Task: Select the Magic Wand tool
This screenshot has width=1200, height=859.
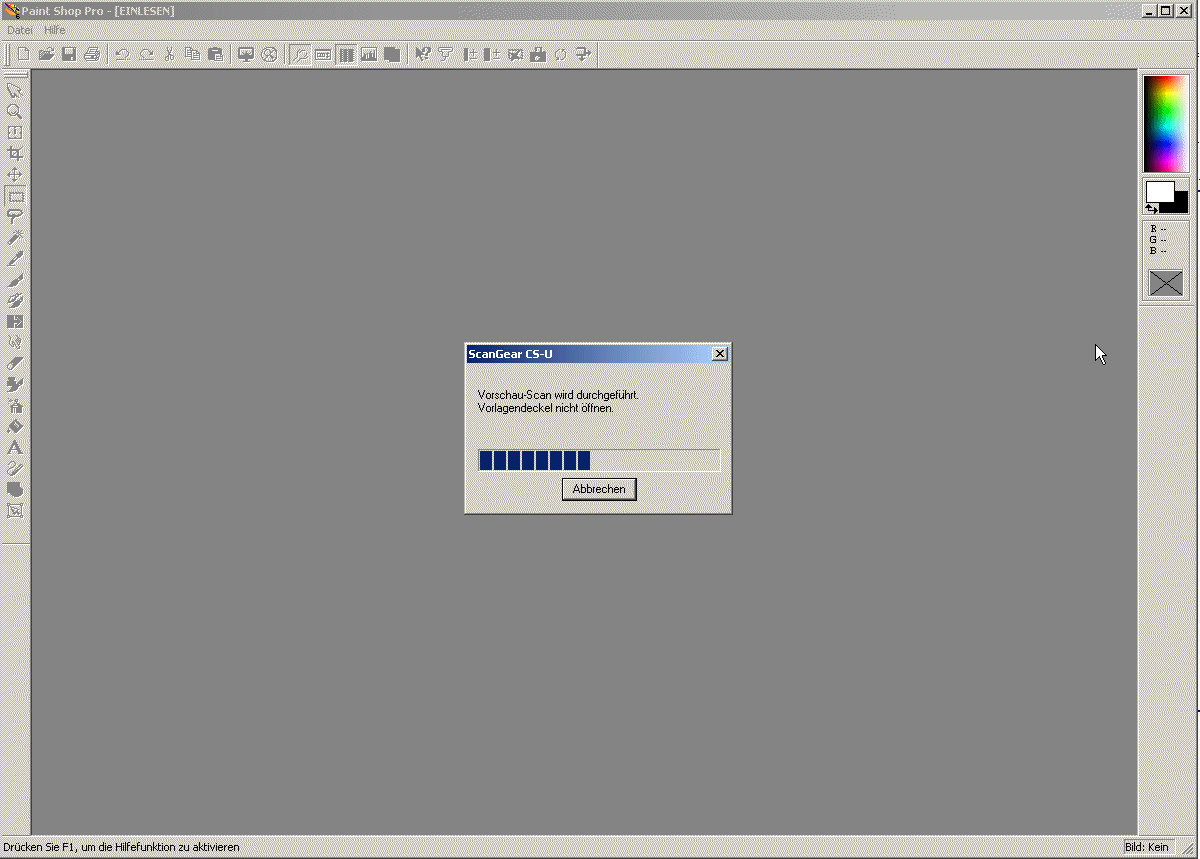Action: click(x=15, y=238)
